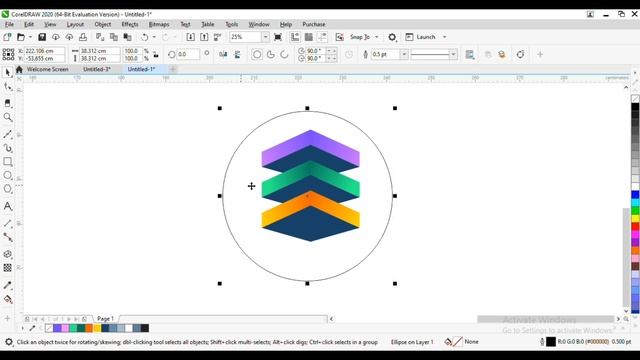Click the orange swatch in document palette
The height and width of the screenshot is (360, 640).
[x=89, y=328]
